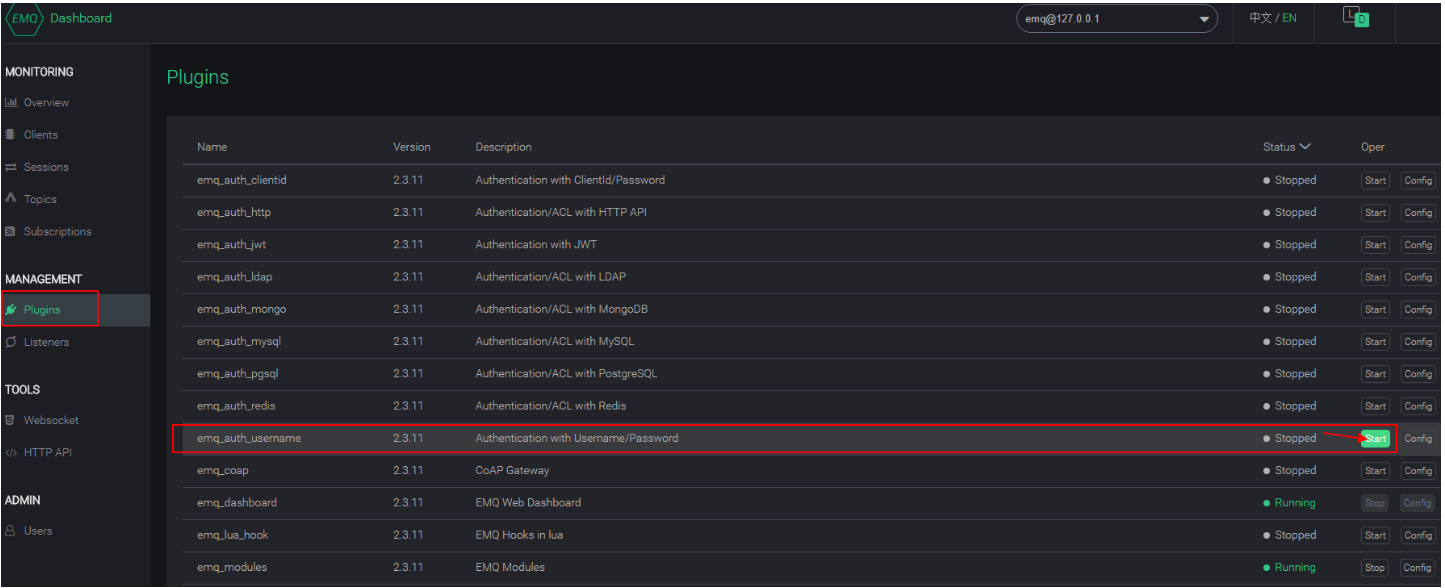1445x588 pixels.
Task: Open the Overview chart icon in sidebar
Action: 11,103
